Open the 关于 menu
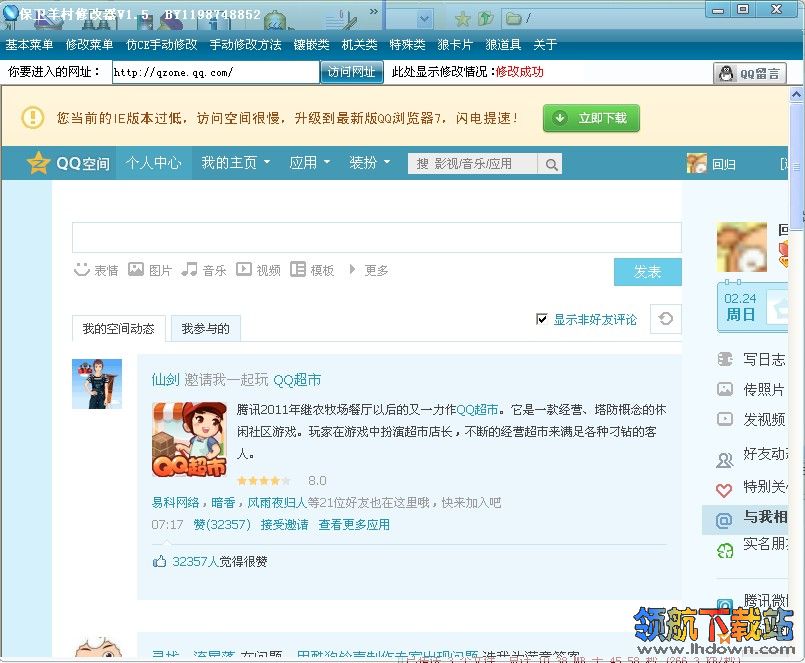This screenshot has height=663, width=805. (x=545, y=45)
